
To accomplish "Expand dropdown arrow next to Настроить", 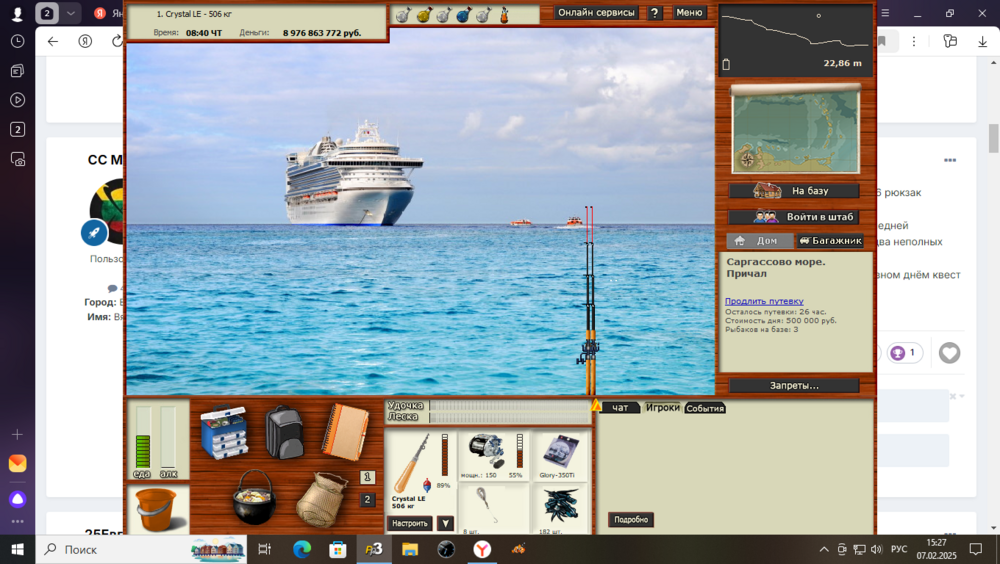I will click(x=446, y=523).
